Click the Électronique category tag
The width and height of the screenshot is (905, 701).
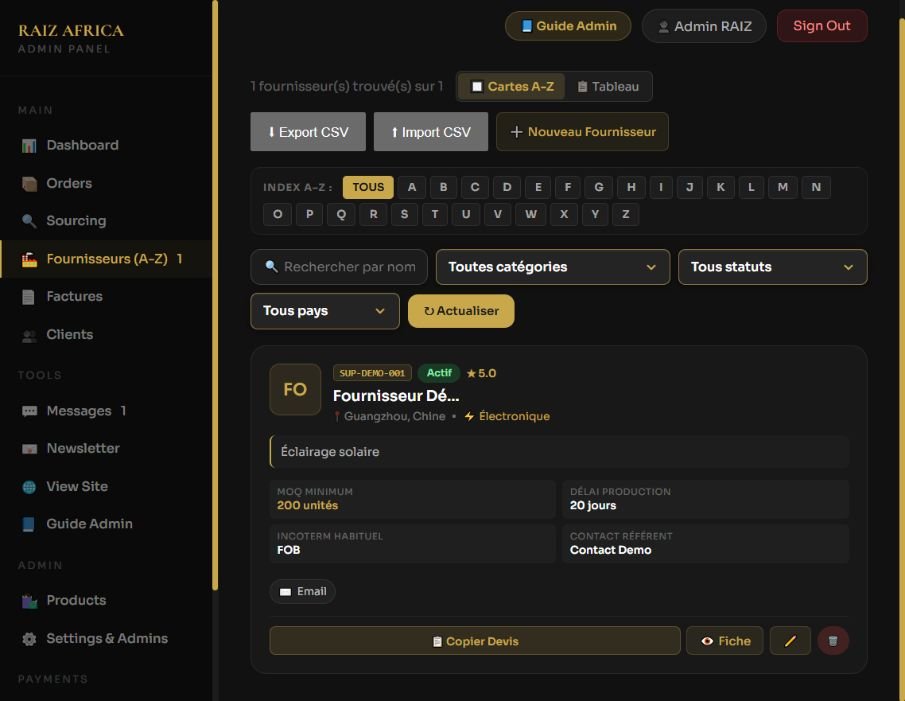tap(507, 417)
